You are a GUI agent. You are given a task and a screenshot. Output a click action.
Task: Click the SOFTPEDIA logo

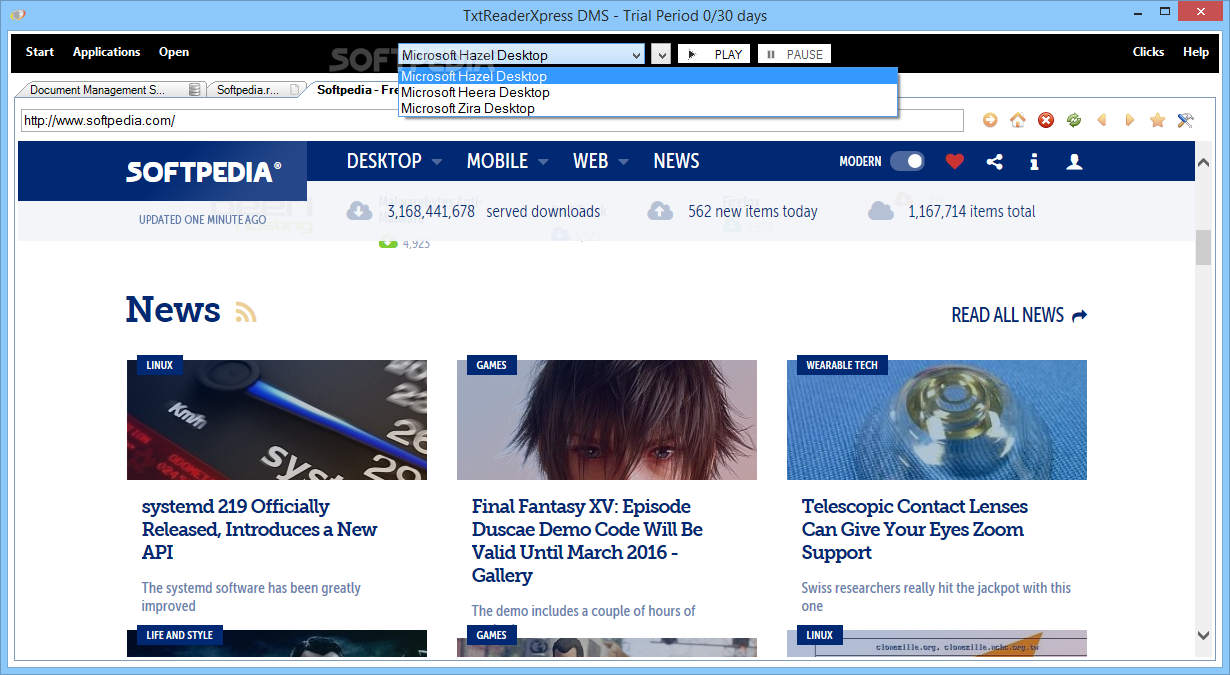pyautogui.click(x=203, y=172)
